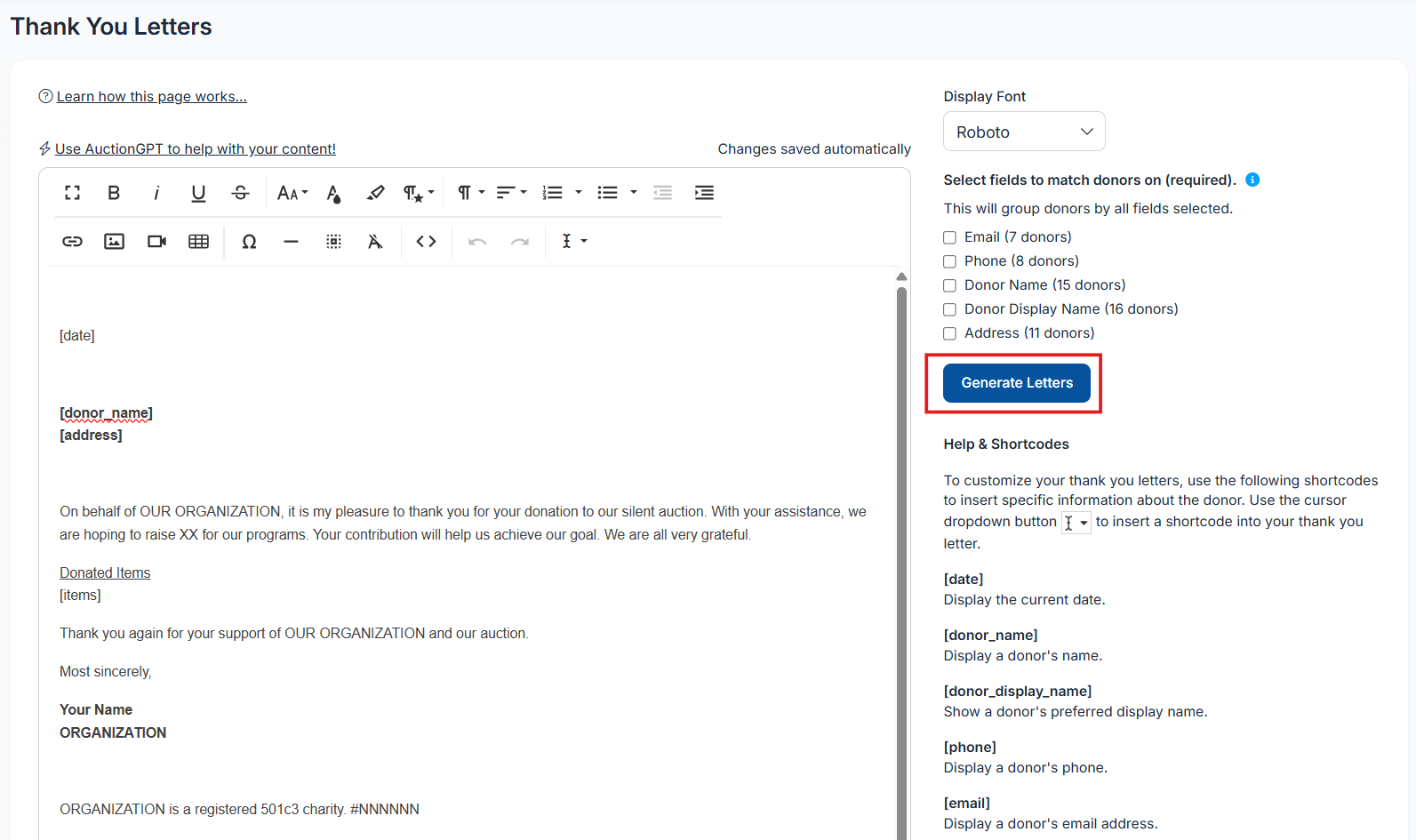Insert an image into the letter
Viewport: 1416px width, 840px height.
click(x=114, y=242)
